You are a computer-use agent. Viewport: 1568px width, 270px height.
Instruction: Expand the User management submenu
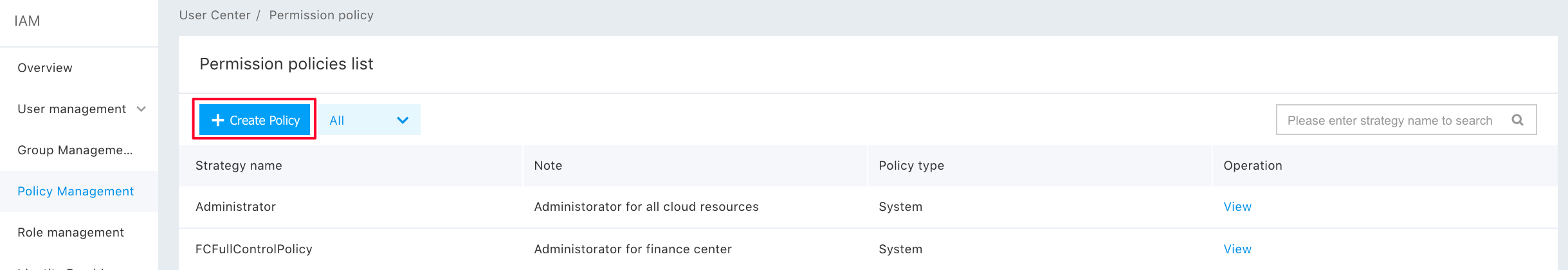(x=79, y=109)
